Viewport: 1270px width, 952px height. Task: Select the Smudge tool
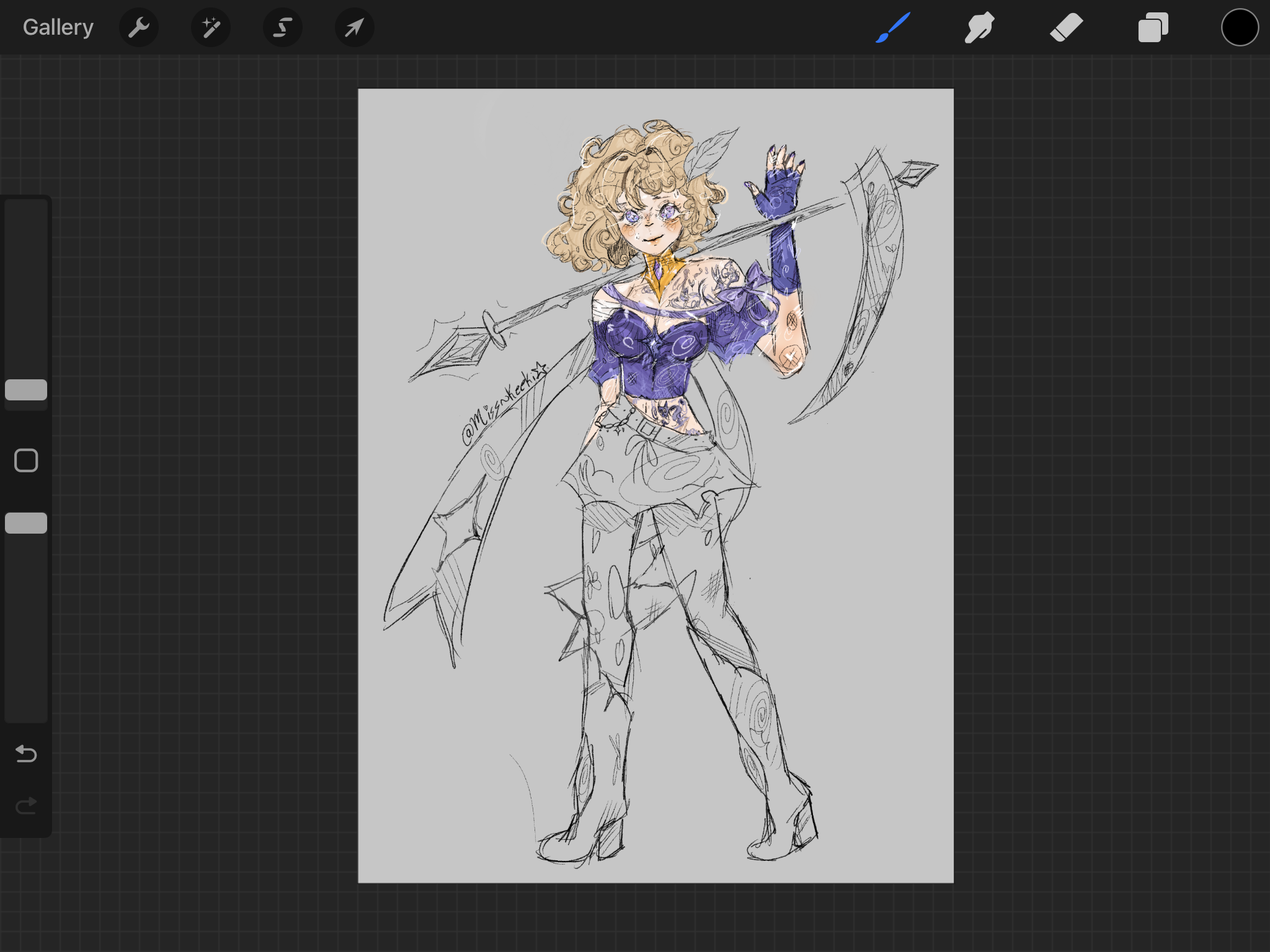click(980, 27)
